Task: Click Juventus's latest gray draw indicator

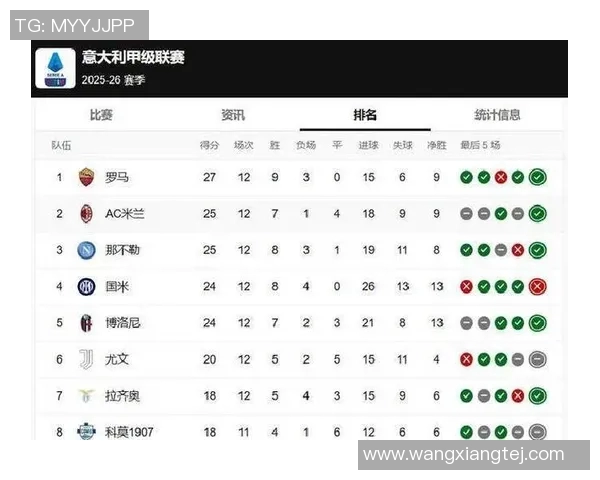Action: pyautogui.click(x=537, y=360)
